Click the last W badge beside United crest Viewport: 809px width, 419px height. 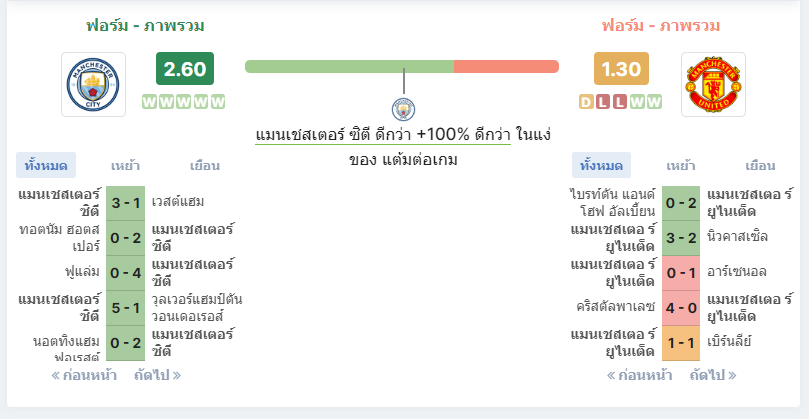point(654,102)
